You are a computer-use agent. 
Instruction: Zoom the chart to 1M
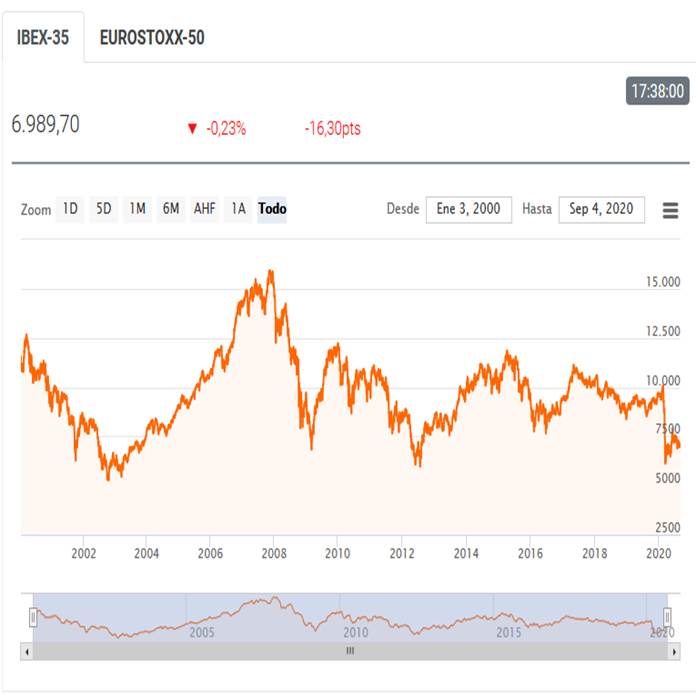(138, 209)
